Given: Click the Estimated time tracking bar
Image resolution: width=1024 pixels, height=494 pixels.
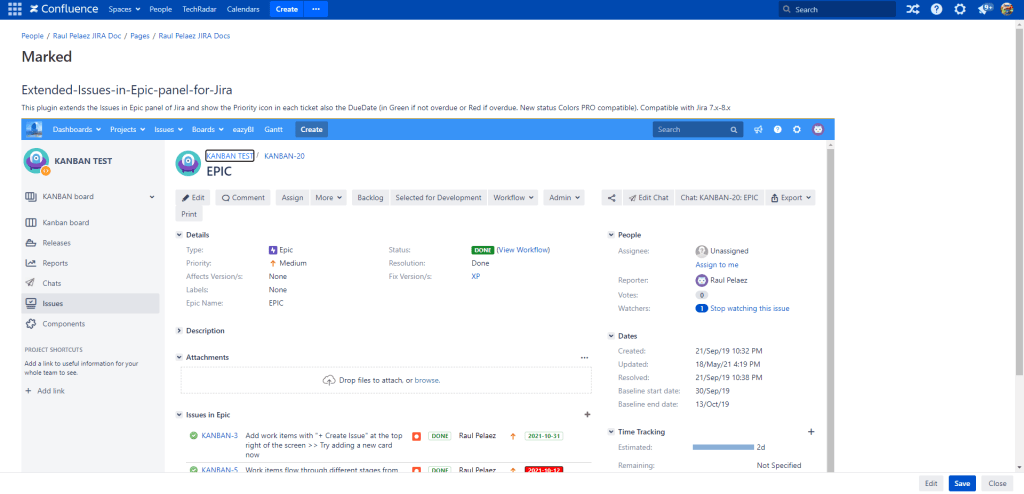Looking at the screenshot, I should point(721,447).
